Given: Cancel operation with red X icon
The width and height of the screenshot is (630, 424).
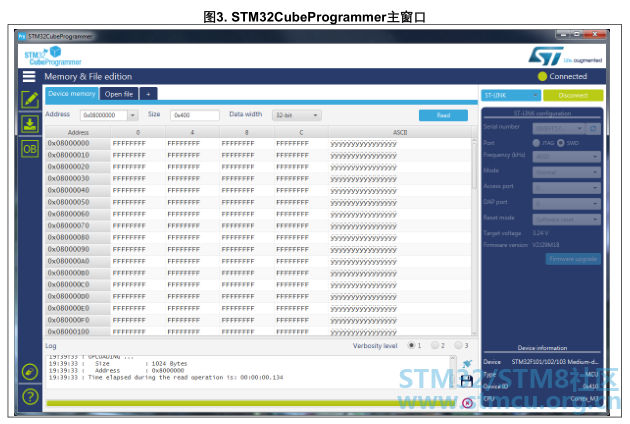Looking at the screenshot, I should pos(467,403).
